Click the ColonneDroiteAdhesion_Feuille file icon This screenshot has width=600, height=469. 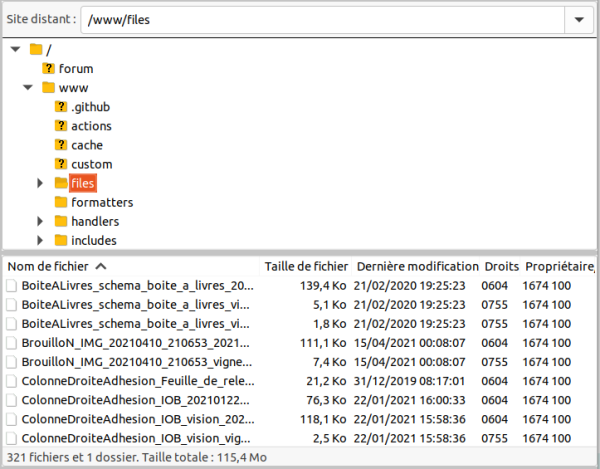(12, 381)
